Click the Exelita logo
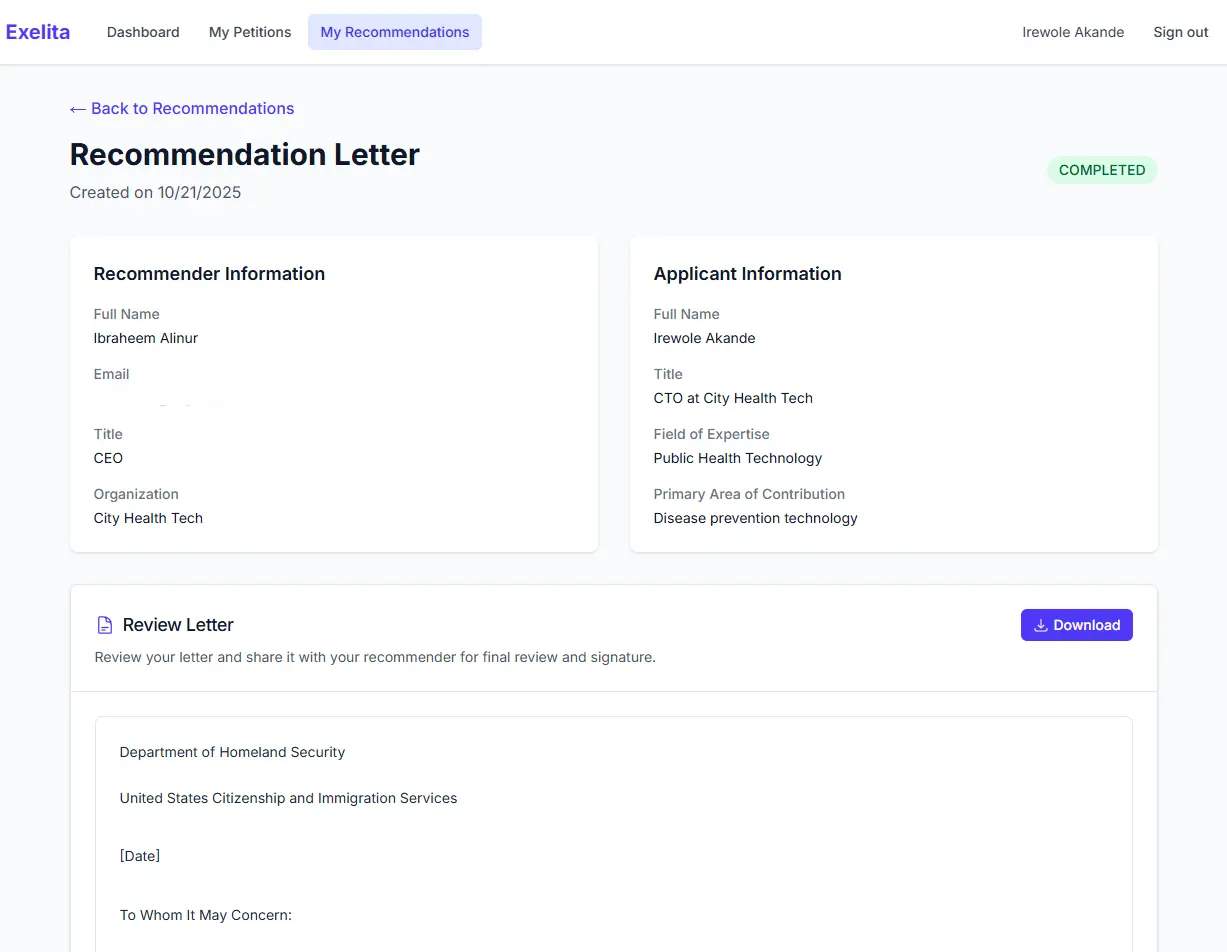 coord(38,32)
